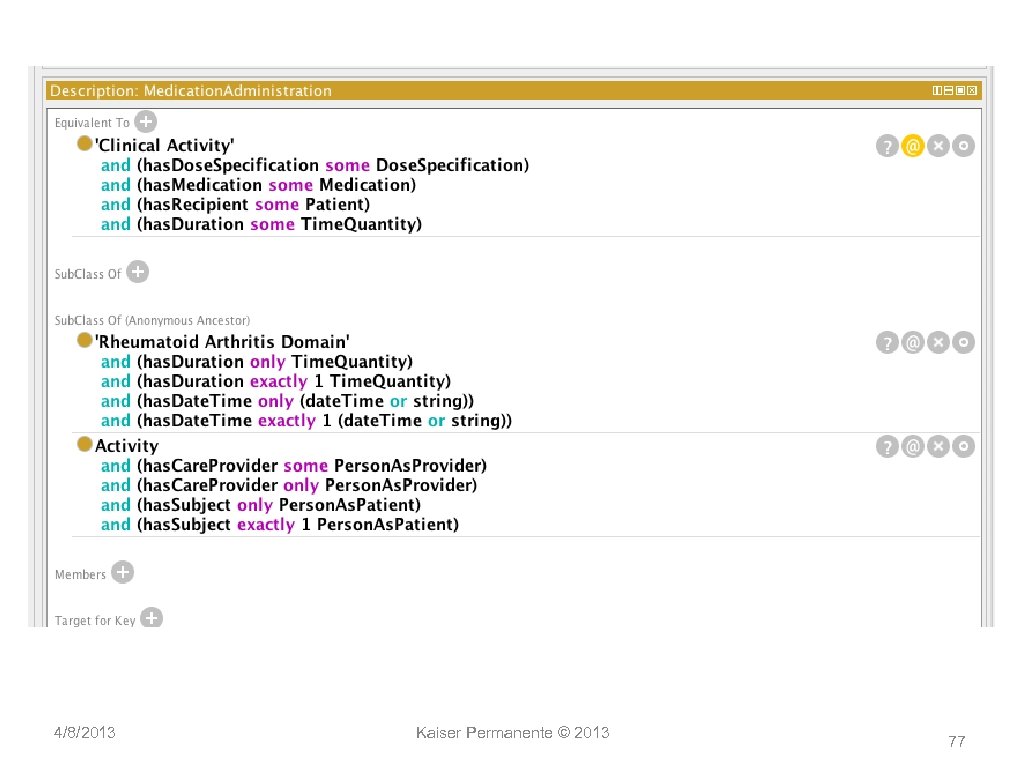The width and height of the screenshot is (1024, 768).
Task: Open annotations for 'Rheumatoid Arthritis Domain' row
Action: pyautogui.click(x=912, y=343)
